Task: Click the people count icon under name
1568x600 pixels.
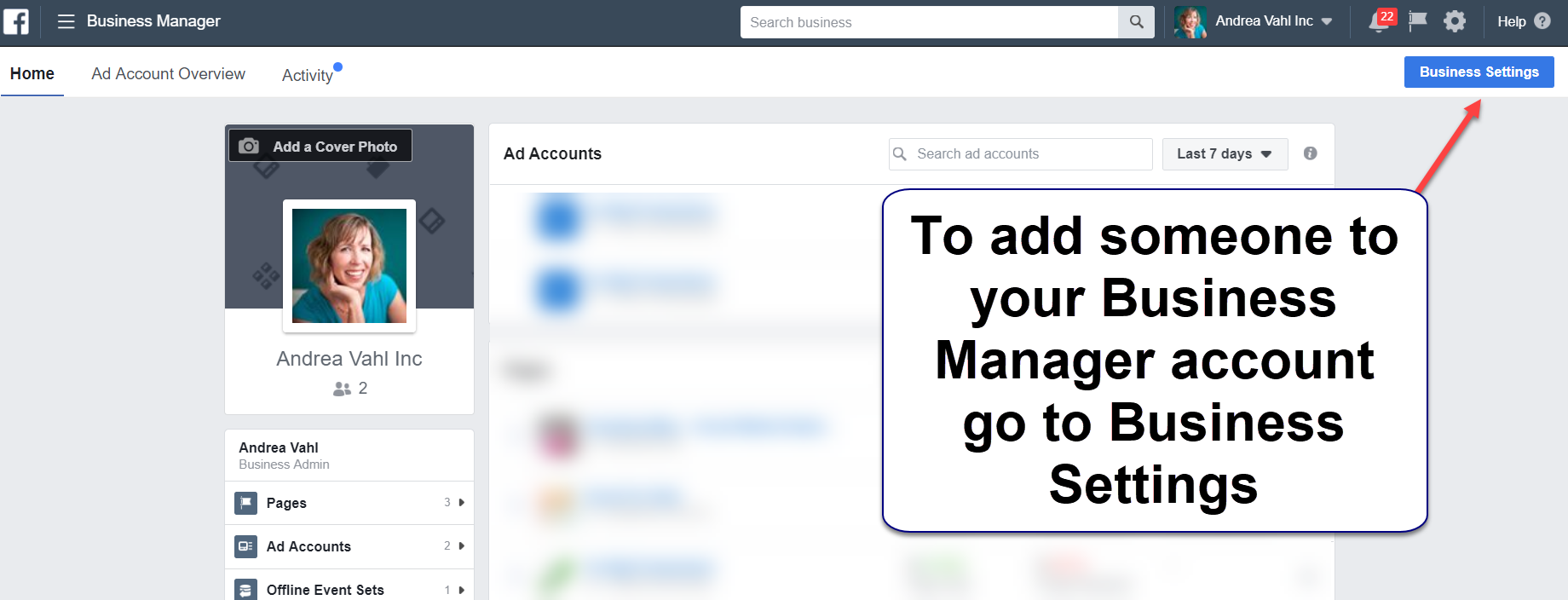Action: (342, 389)
